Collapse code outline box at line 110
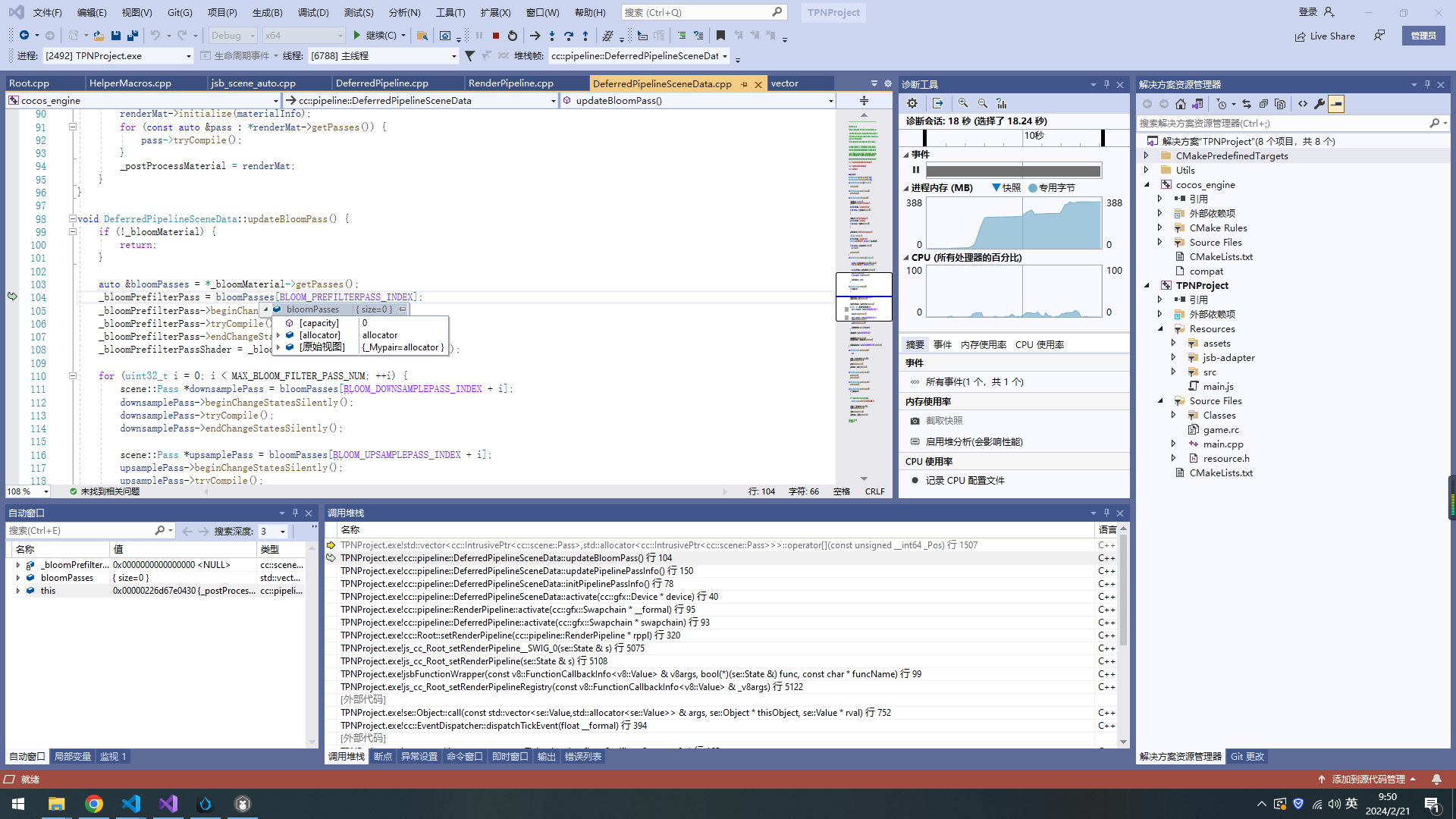The width and height of the screenshot is (1456, 819). [73, 376]
